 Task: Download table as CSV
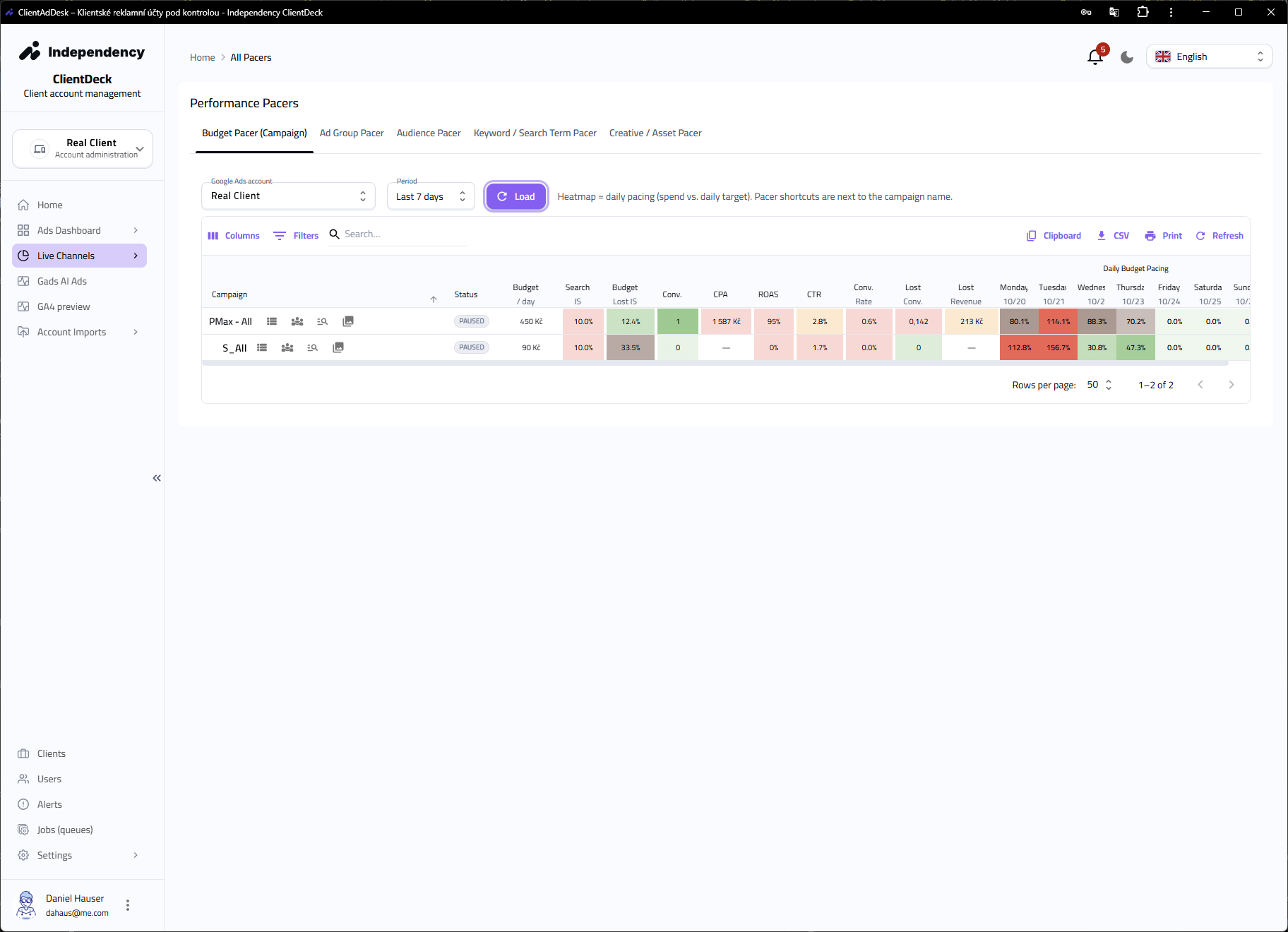1113,236
